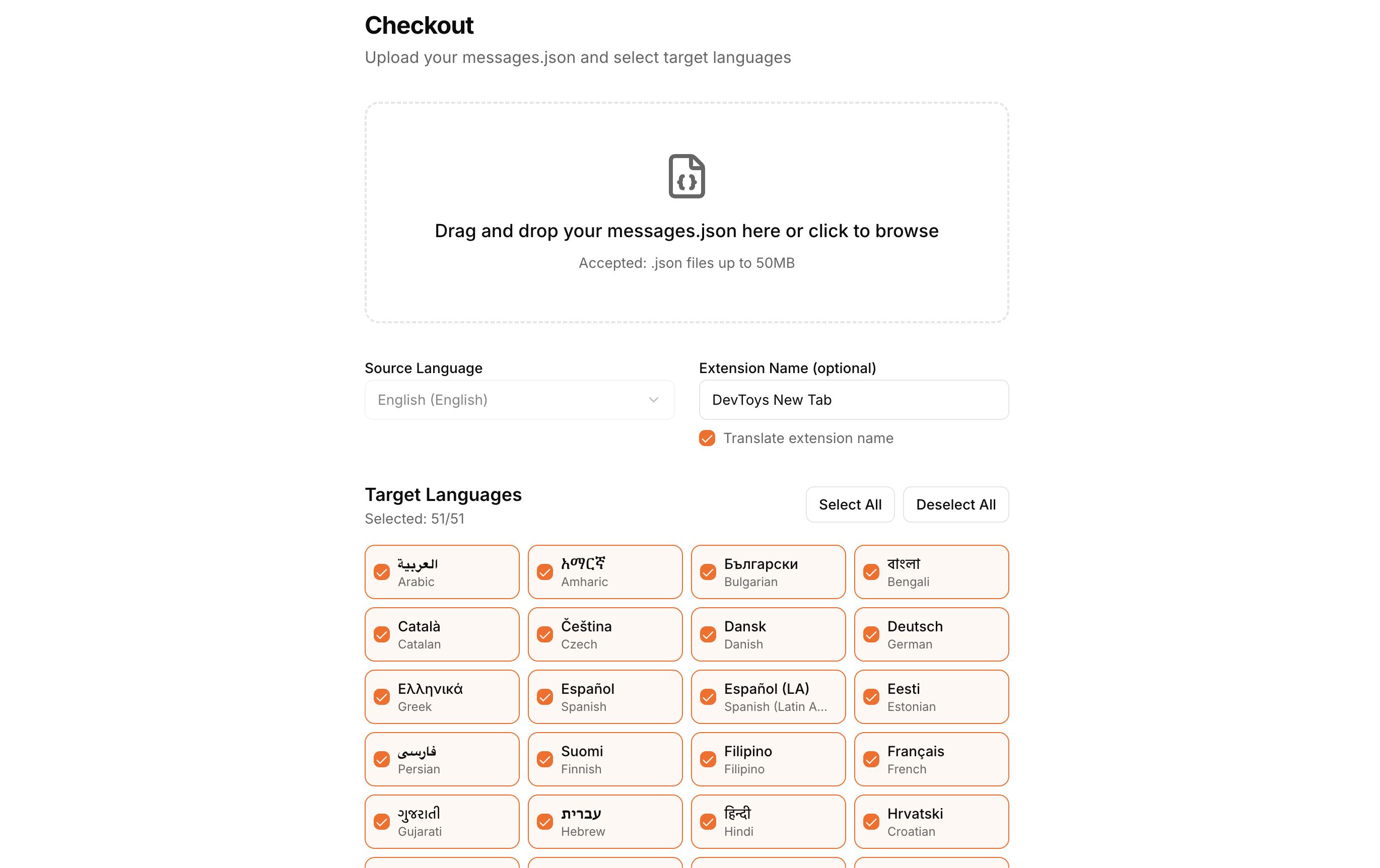The width and height of the screenshot is (1380, 868).
Task: Toggle the Amharic language checkmark icon
Action: [545, 571]
